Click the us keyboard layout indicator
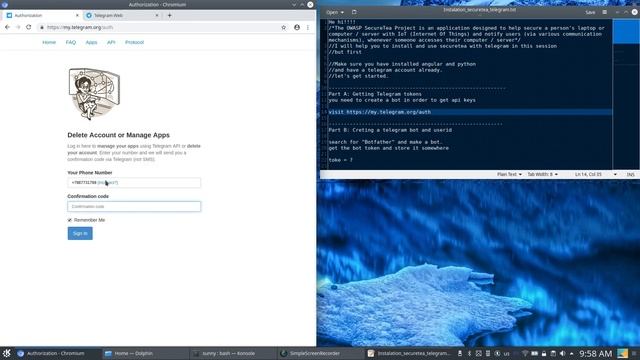640x360 pixels. pyautogui.click(x=507, y=353)
